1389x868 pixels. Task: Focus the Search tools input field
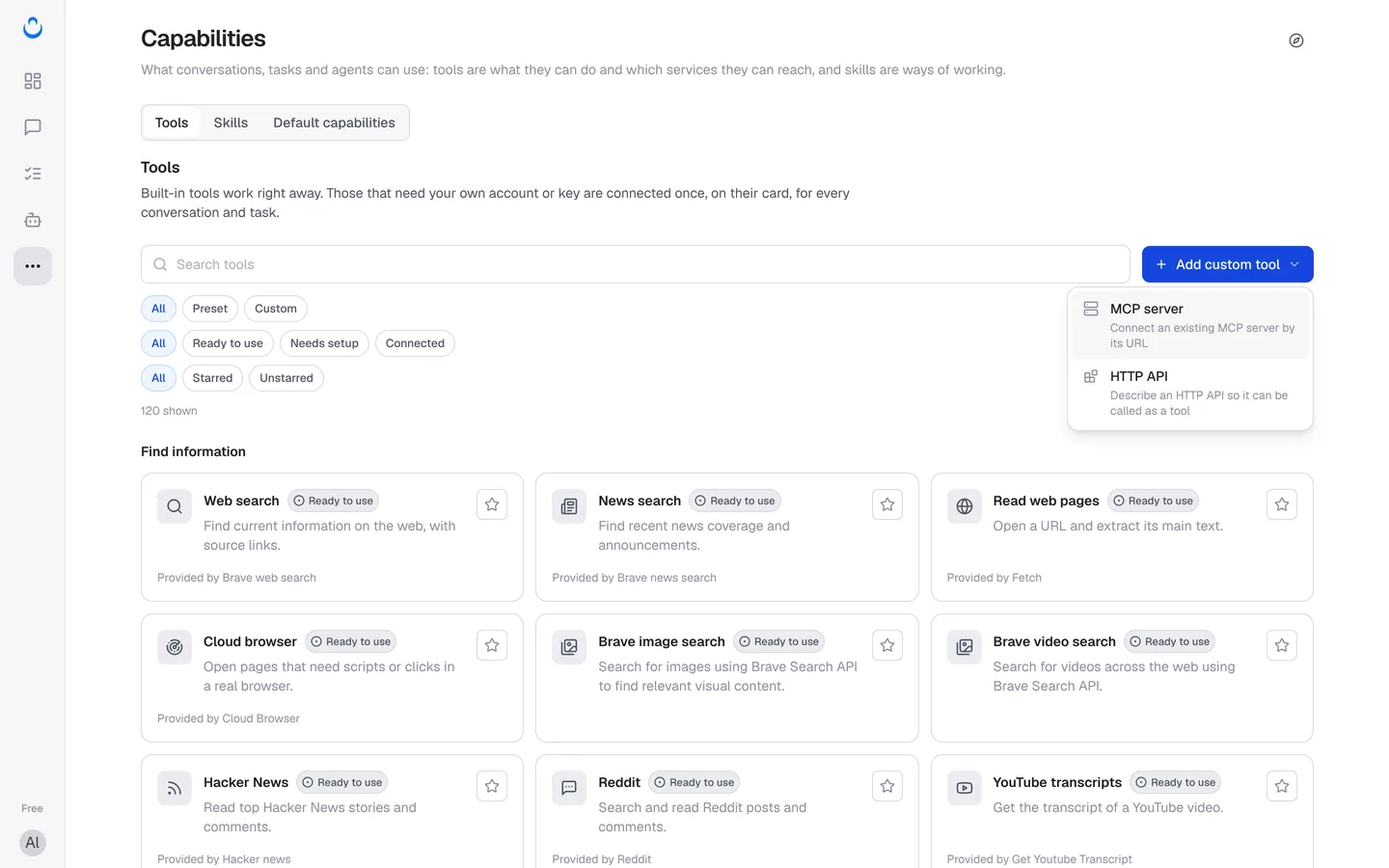click(636, 264)
